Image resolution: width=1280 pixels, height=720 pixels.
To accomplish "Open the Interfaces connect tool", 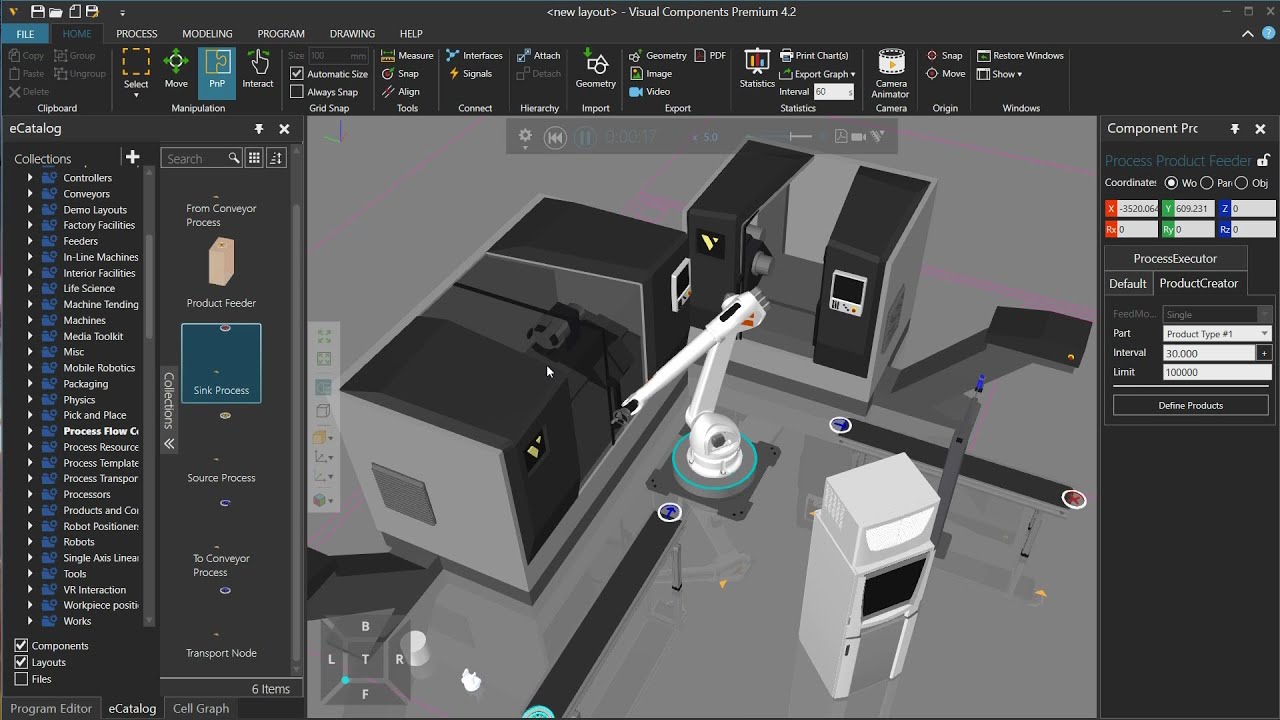I will 474,56.
